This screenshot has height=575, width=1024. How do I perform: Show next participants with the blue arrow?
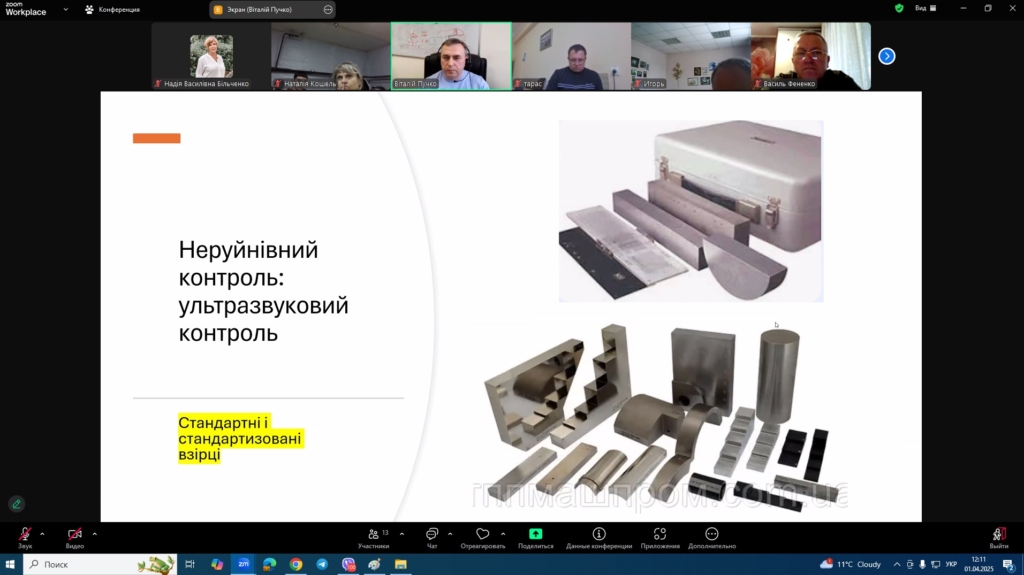[x=886, y=56]
